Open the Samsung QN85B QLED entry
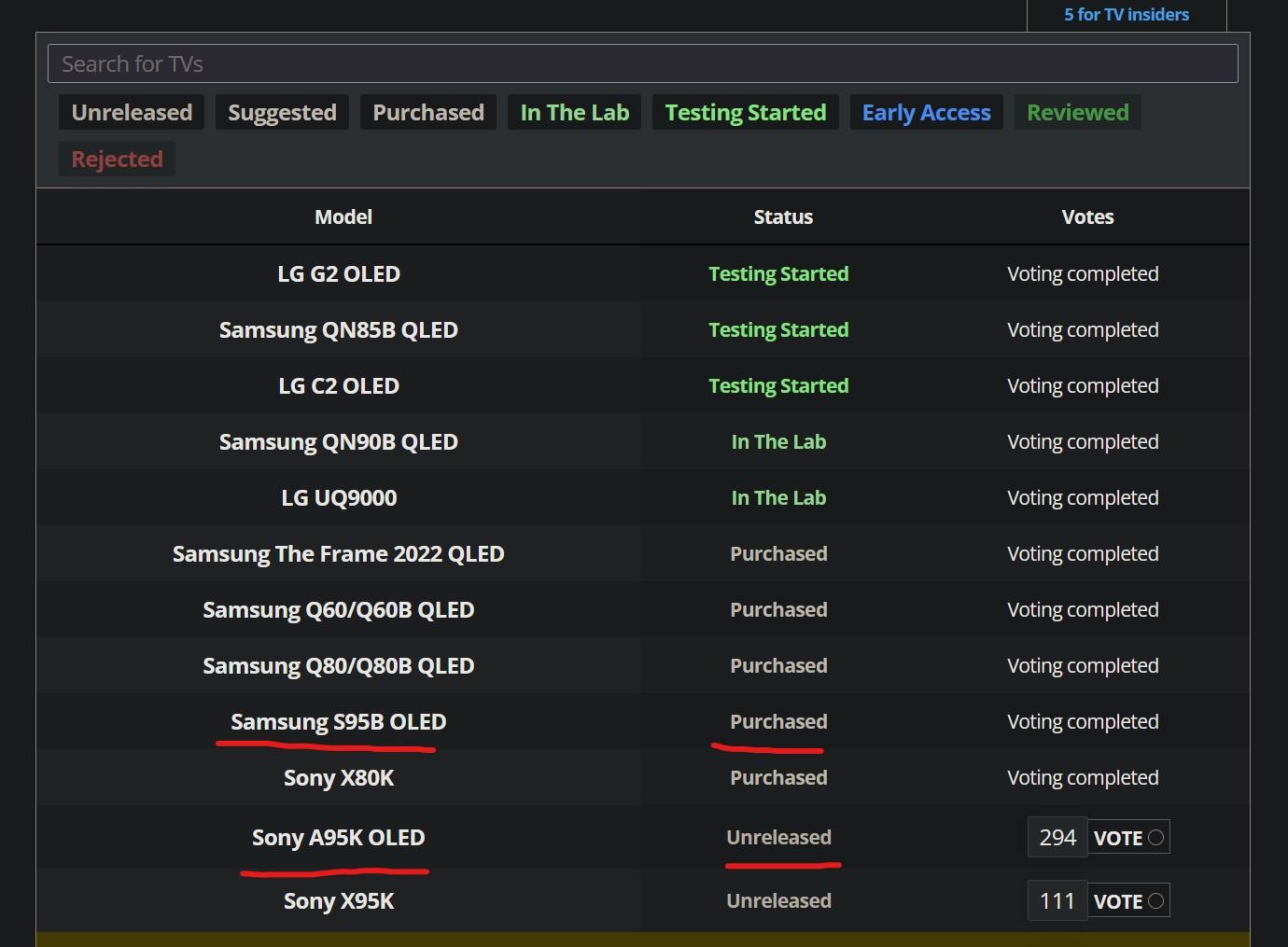Viewport: 1288px width, 947px height. click(x=339, y=329)
